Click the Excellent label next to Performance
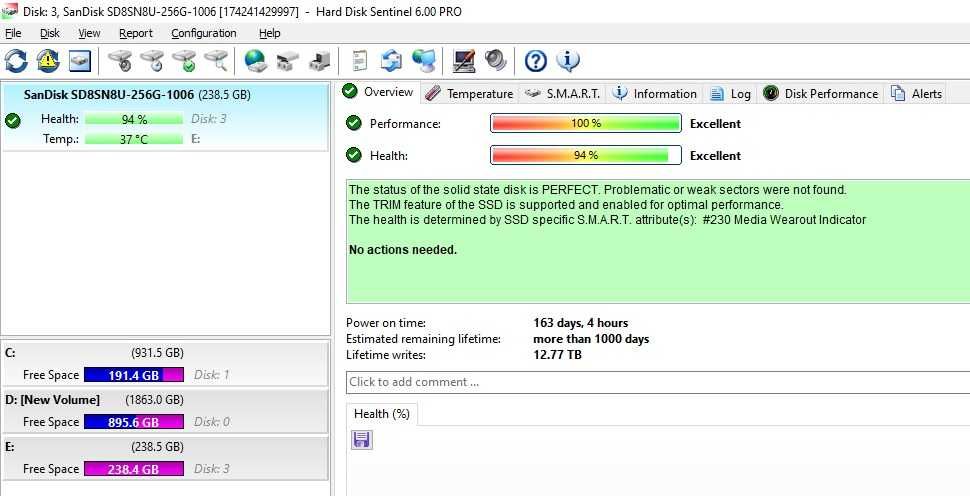The height and width of the screenshot is (496, 970). (715, 124)
